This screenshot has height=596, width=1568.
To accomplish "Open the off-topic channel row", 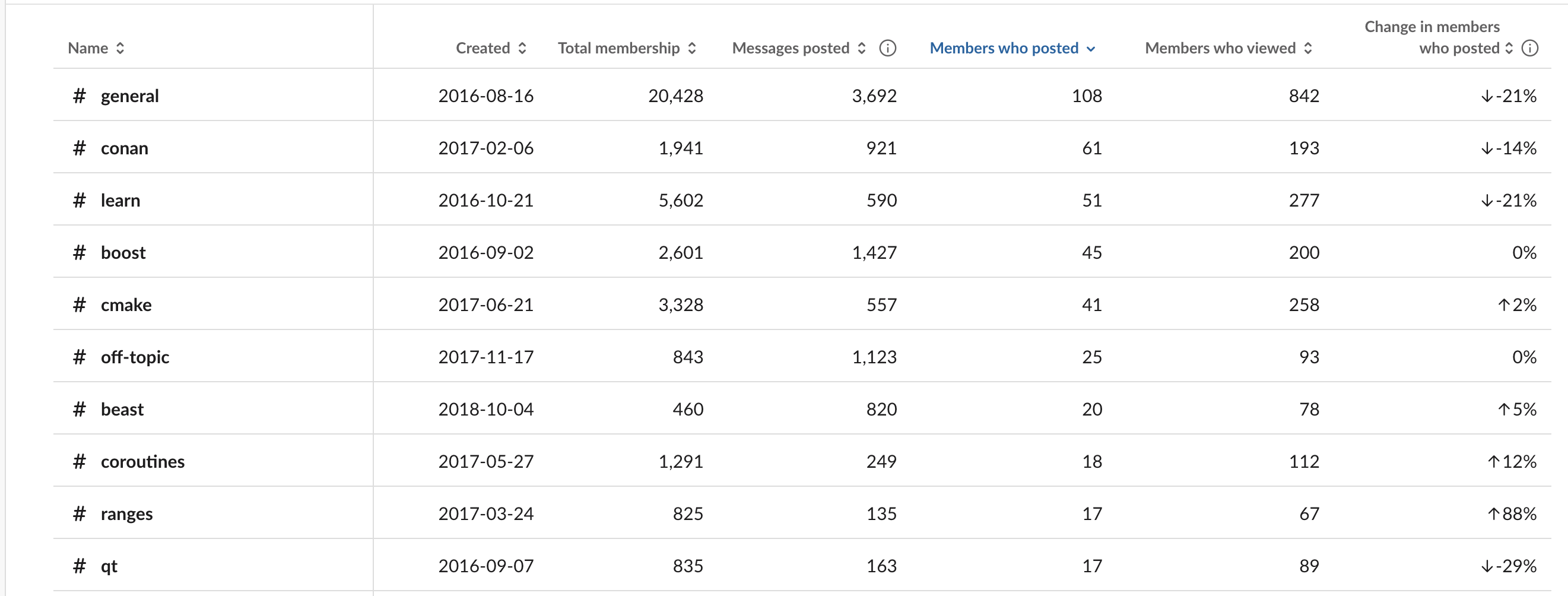I will (802, 356).
